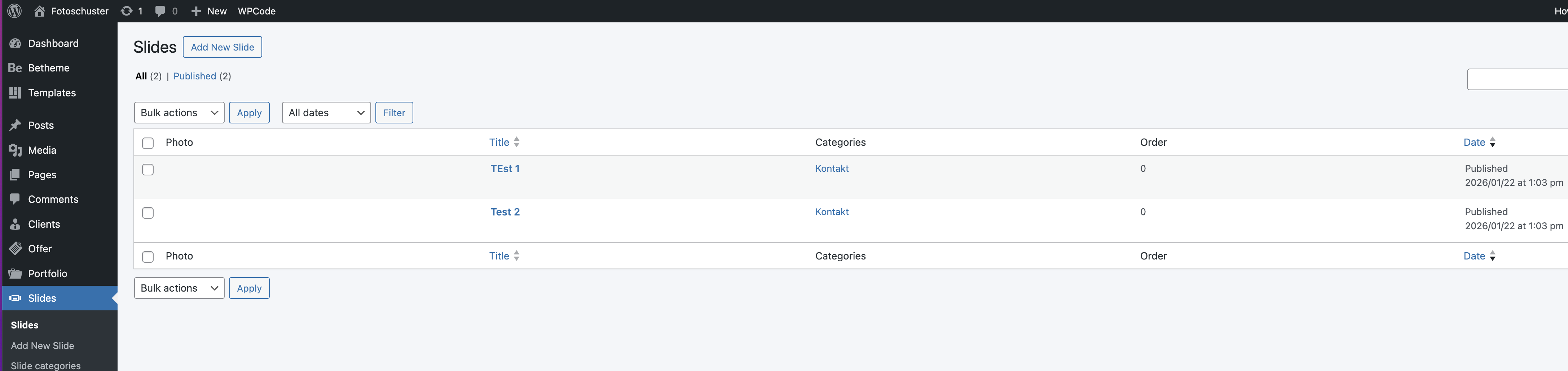
Task: Check the box for TEst 1 slide
Action: coord(148,169)
